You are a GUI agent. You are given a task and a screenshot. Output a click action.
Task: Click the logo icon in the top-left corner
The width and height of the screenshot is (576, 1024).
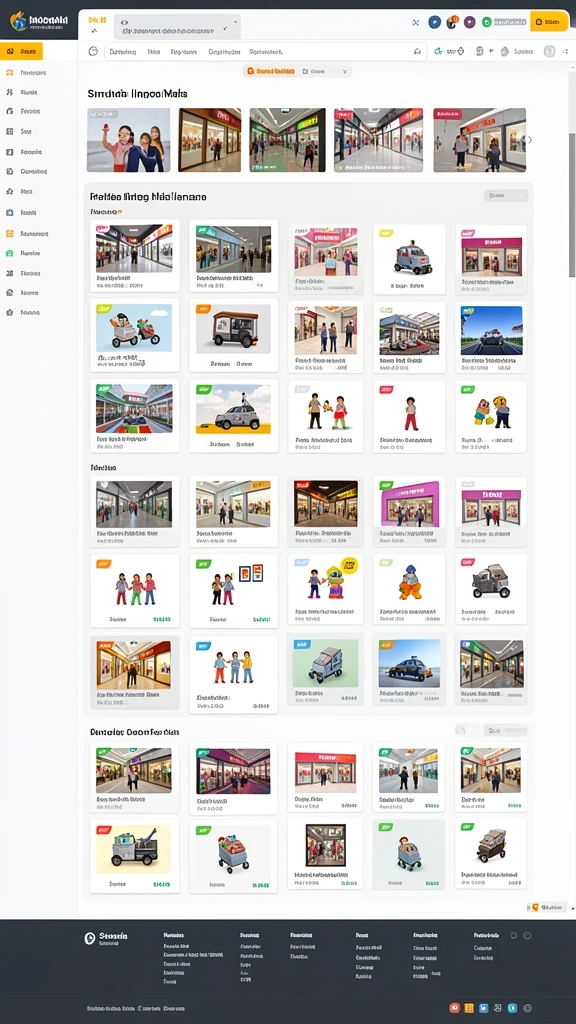(18, 21)
